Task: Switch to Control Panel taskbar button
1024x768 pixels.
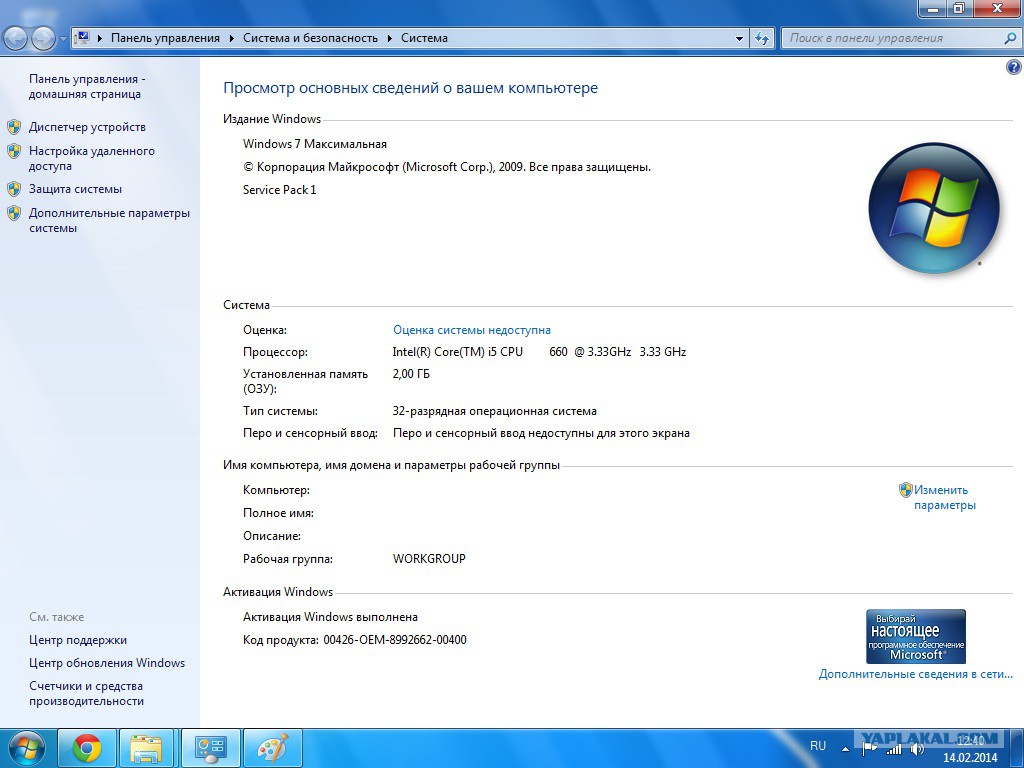Action: 211,748
